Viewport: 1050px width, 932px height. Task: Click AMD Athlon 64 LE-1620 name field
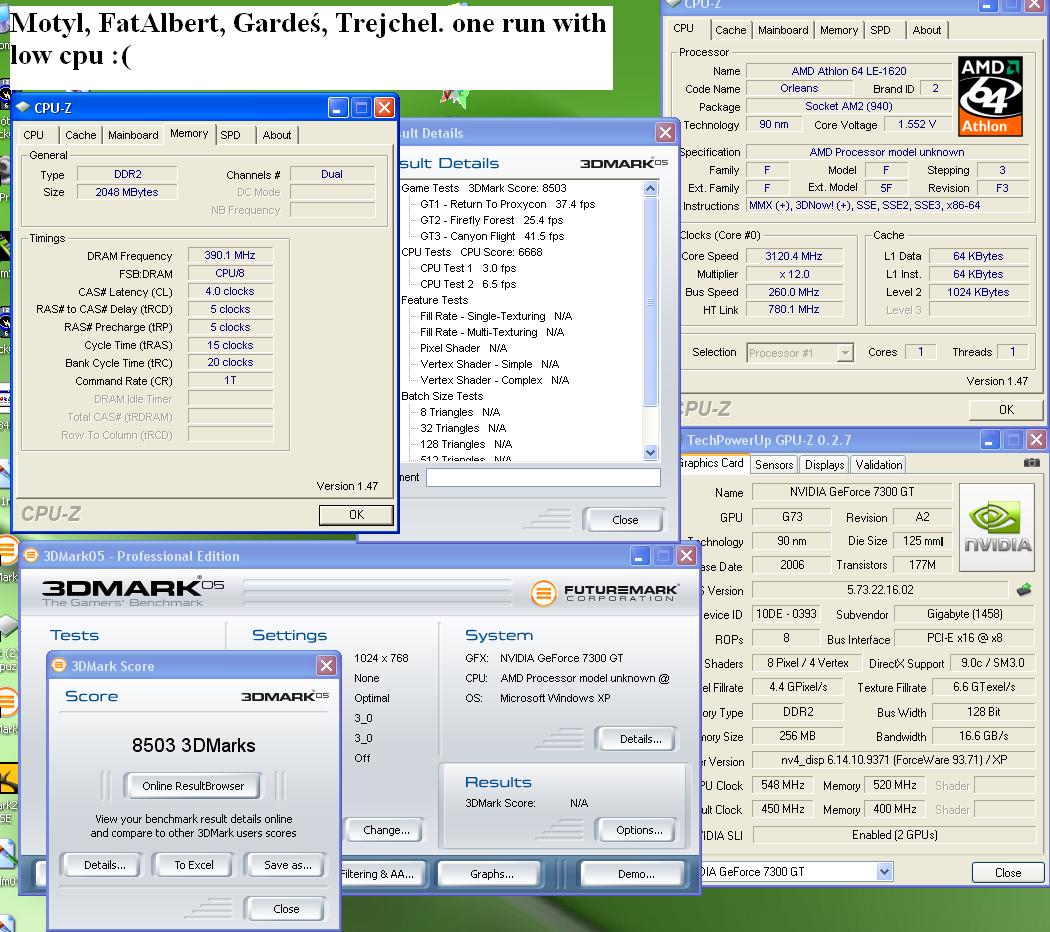(x=848, y=71)
